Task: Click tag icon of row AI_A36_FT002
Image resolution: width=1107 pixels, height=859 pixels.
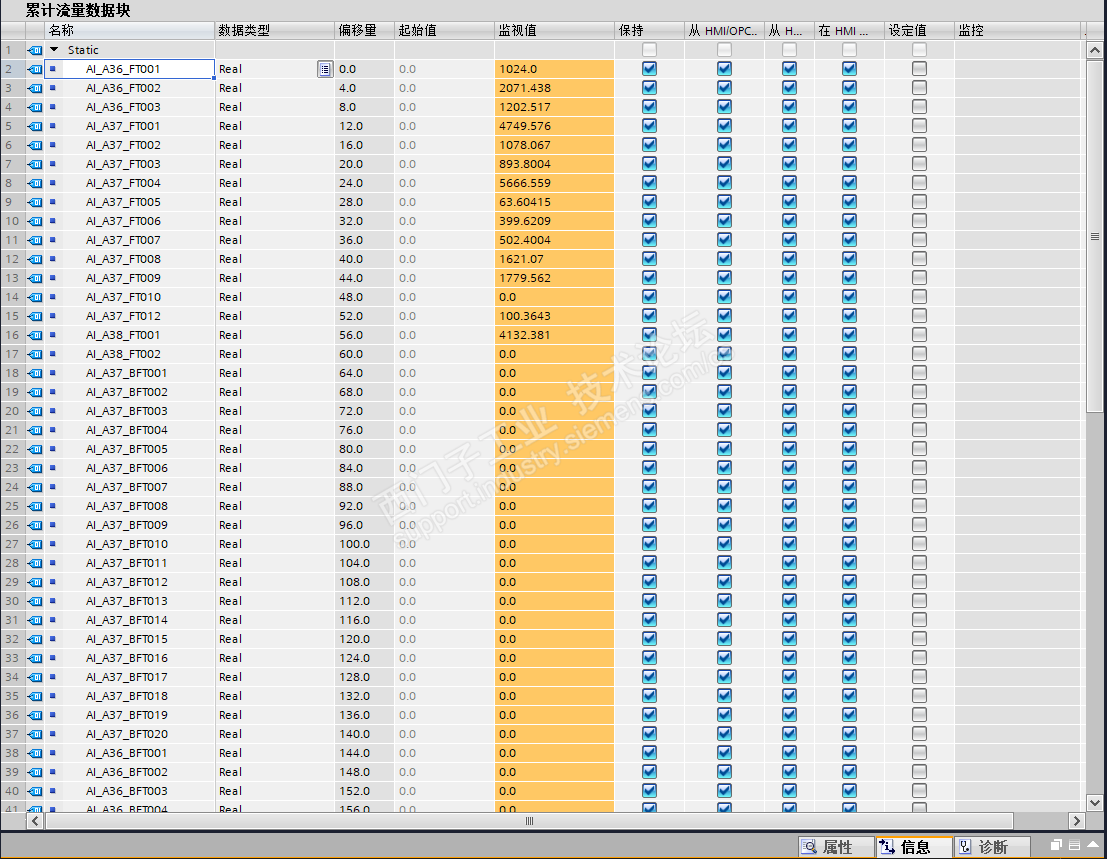Action: click(x=35, y=88)
